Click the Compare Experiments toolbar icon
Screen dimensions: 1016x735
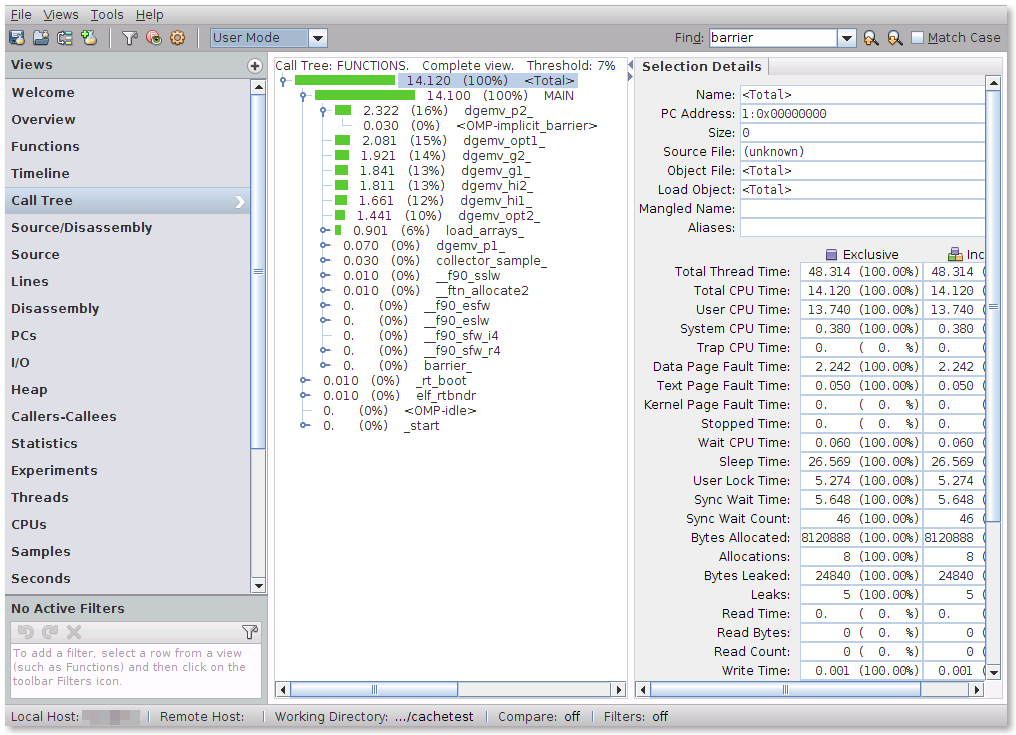click(65, 38)
